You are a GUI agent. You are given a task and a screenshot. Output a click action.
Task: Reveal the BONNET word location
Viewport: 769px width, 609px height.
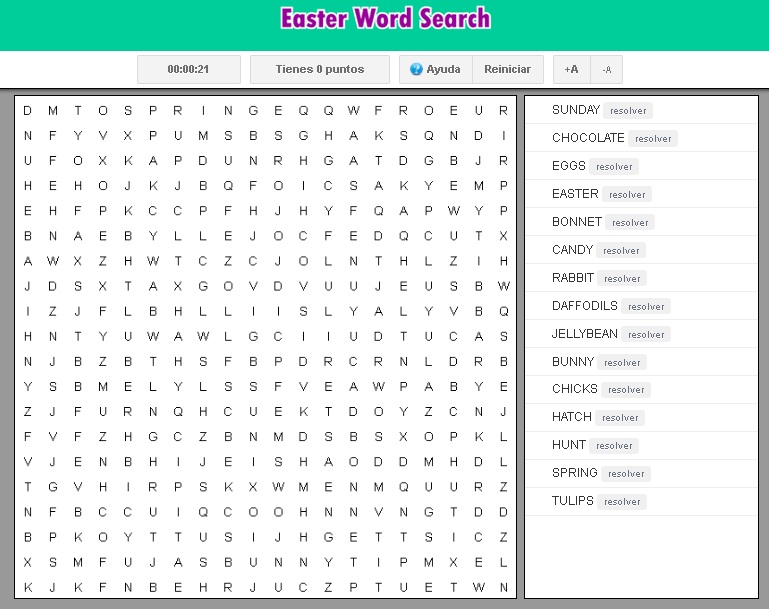[630, 223]
